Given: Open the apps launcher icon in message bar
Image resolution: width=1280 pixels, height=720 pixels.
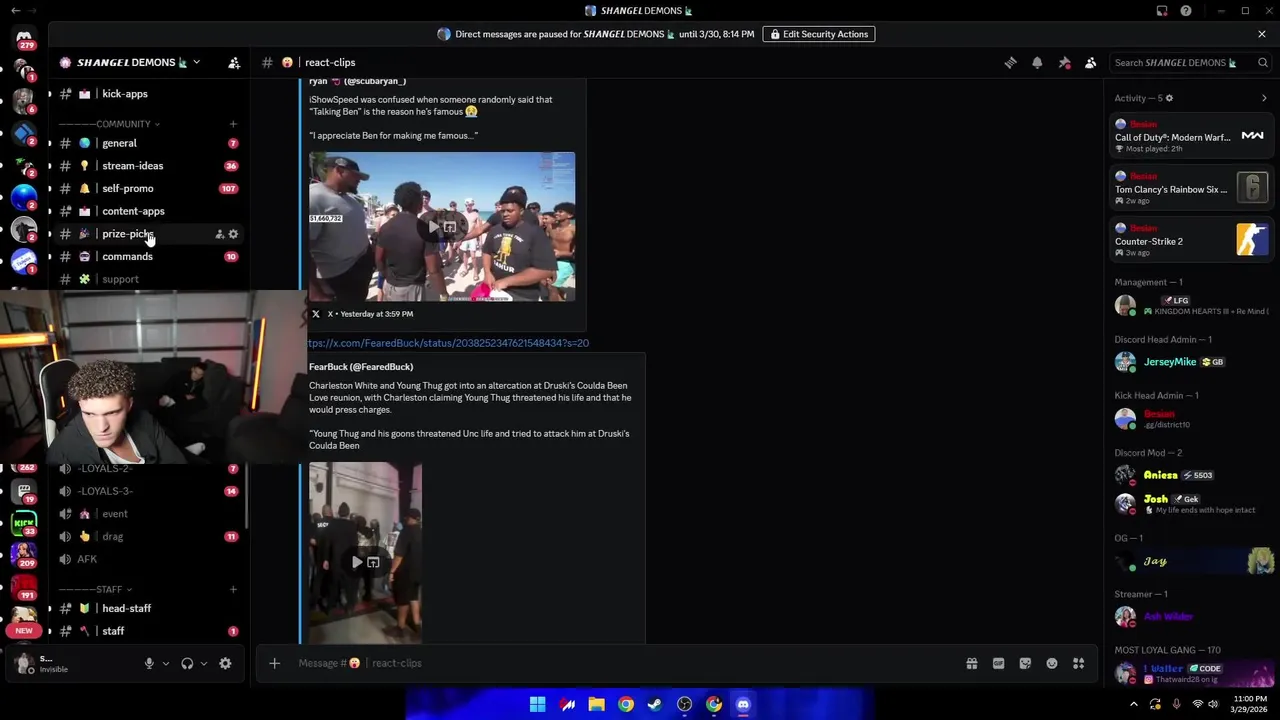Looking at the screenshot, I should pyautogui.click(x=1078, y=663).
